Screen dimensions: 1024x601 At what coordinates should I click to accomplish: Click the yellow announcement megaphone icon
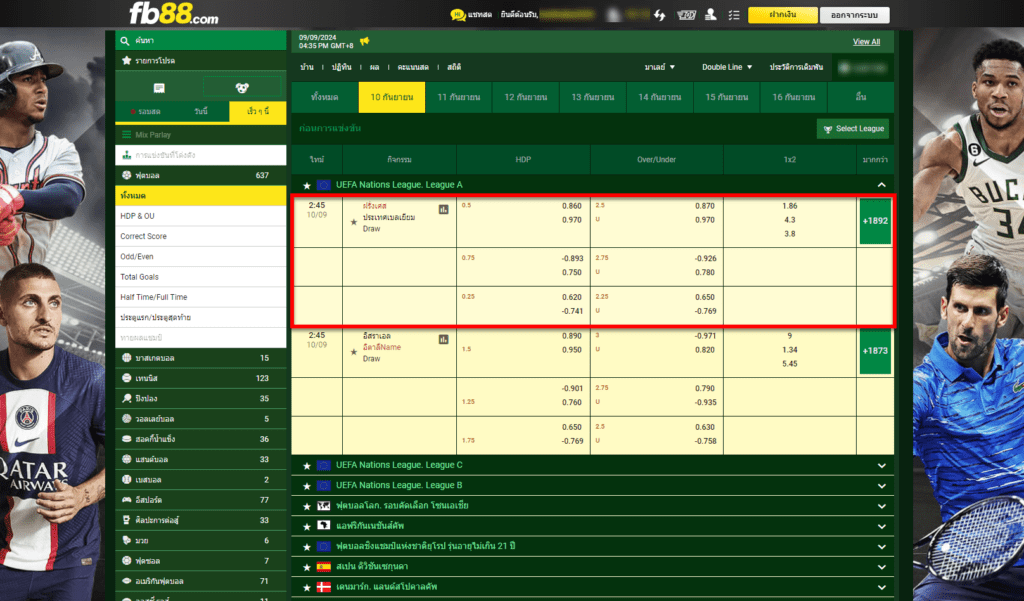[x=364, y=41]
